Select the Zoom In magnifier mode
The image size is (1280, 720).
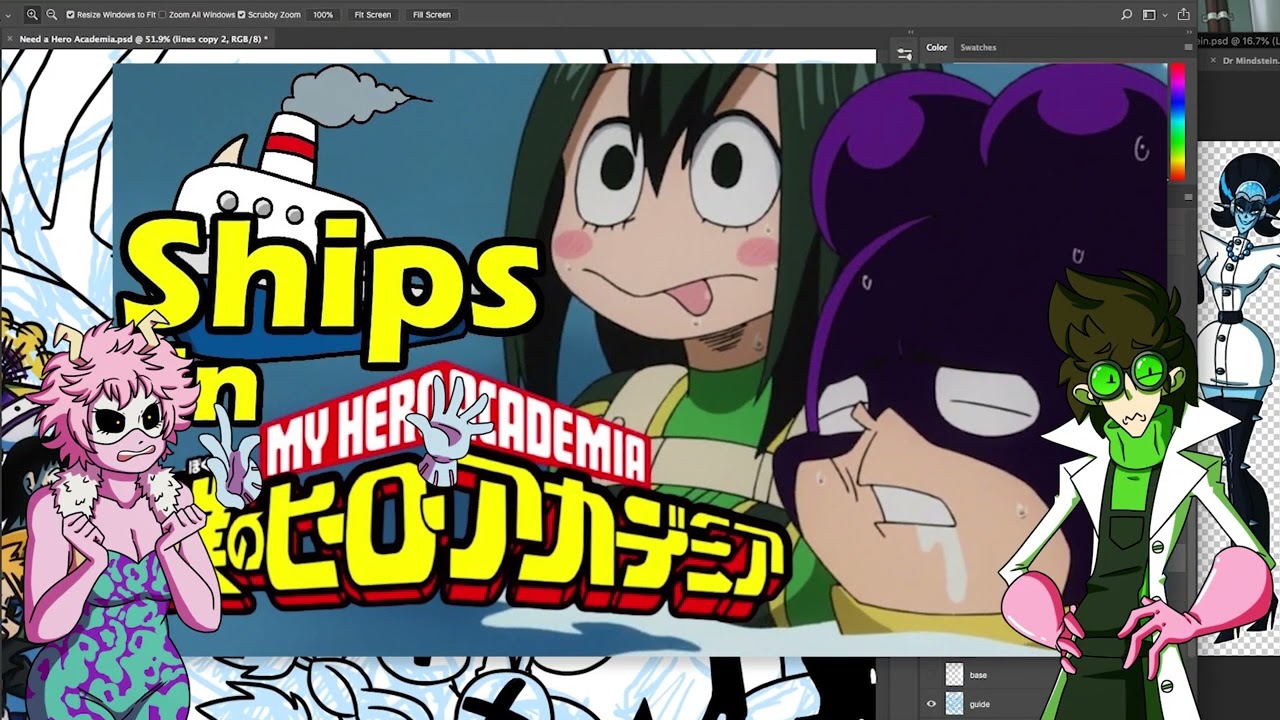tap(32, 14)
